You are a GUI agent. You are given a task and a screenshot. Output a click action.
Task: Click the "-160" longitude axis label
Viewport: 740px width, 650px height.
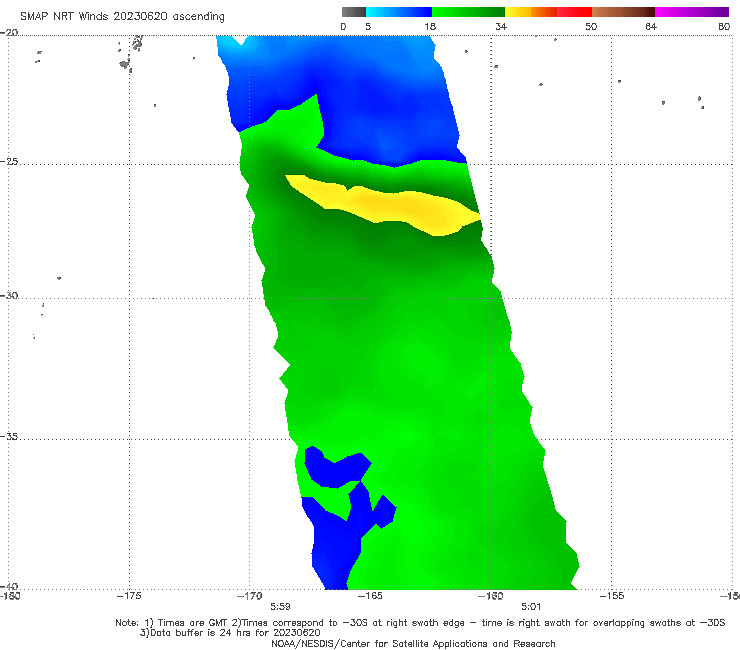click(x=491, y=596)
